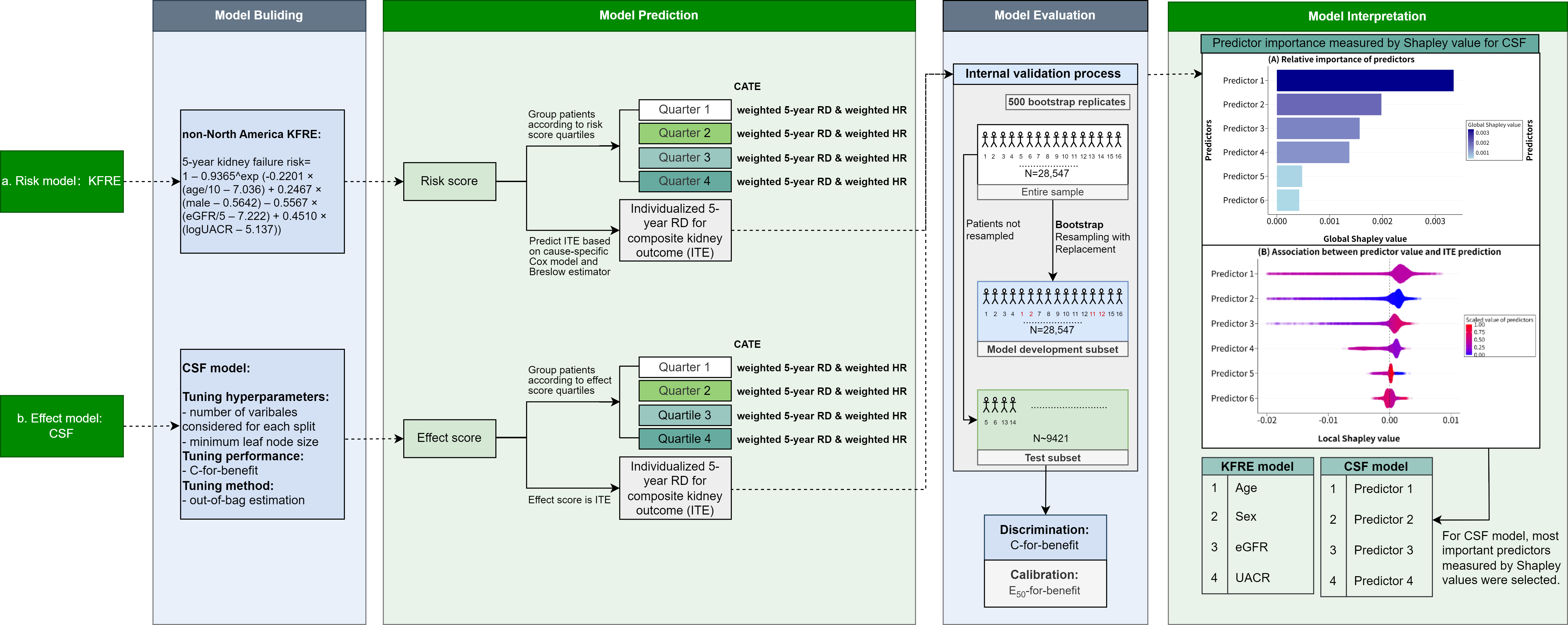
Task: Click the 'Effect score is ITE' label
Action: pyautogui.click(x=569, y=500)
